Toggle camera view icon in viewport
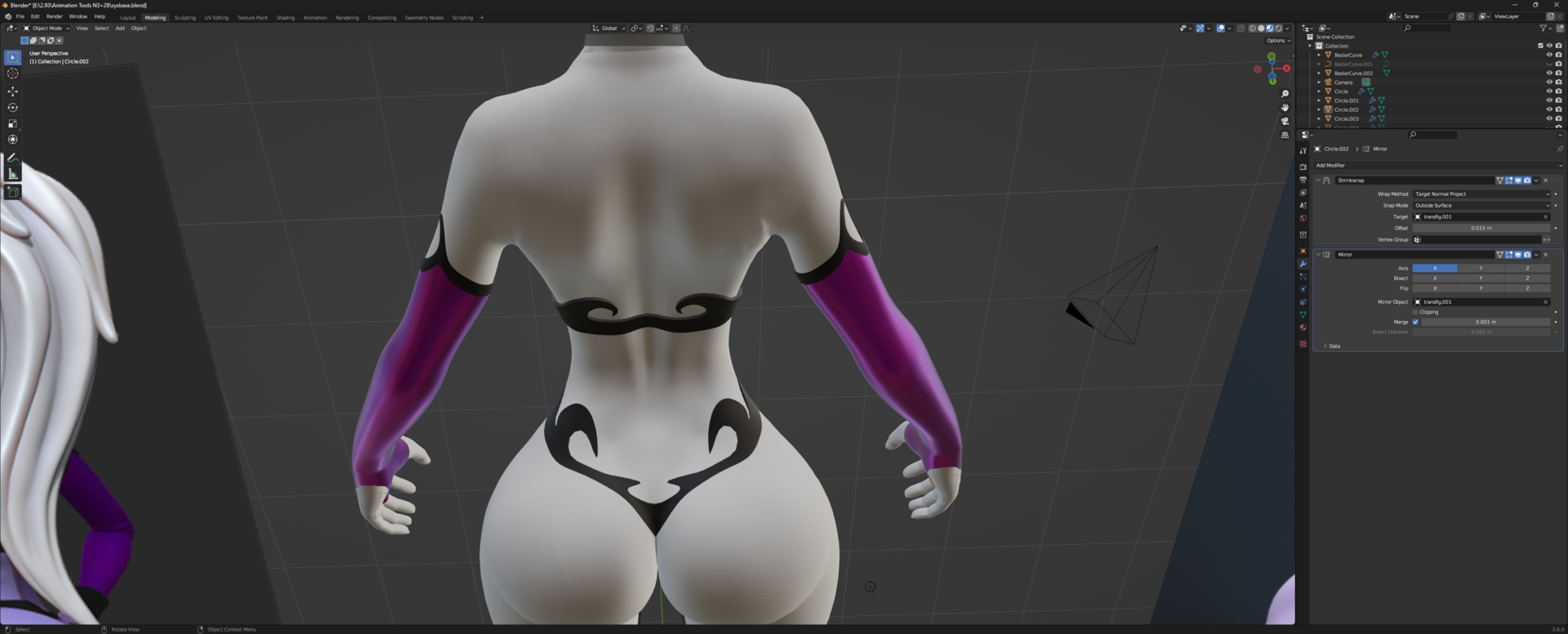Image resolution: width=1568 pixels, height=634 pixels. [x=1285, y=121]
